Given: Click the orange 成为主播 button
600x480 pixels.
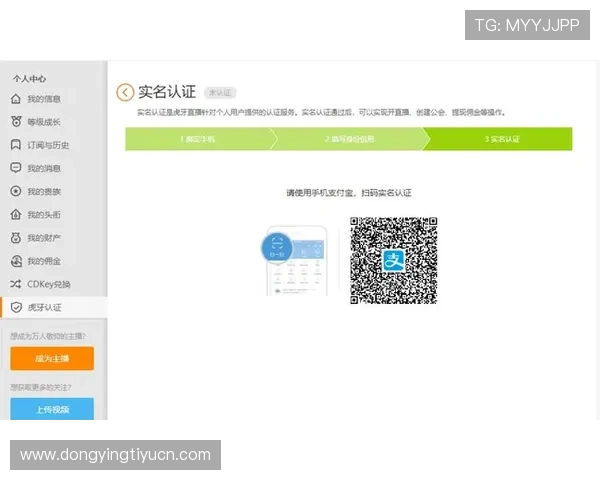Looking at the screenshot, I should point(52,358).
